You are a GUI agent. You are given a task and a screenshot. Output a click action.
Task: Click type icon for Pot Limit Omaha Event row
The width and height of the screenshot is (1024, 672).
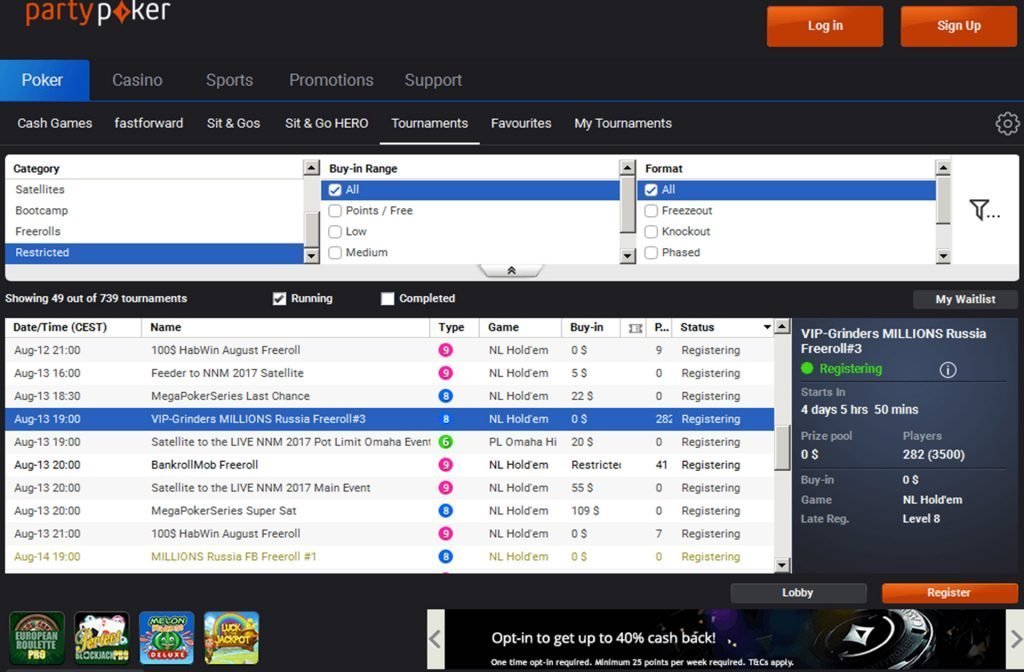click(x=445, y=441)
